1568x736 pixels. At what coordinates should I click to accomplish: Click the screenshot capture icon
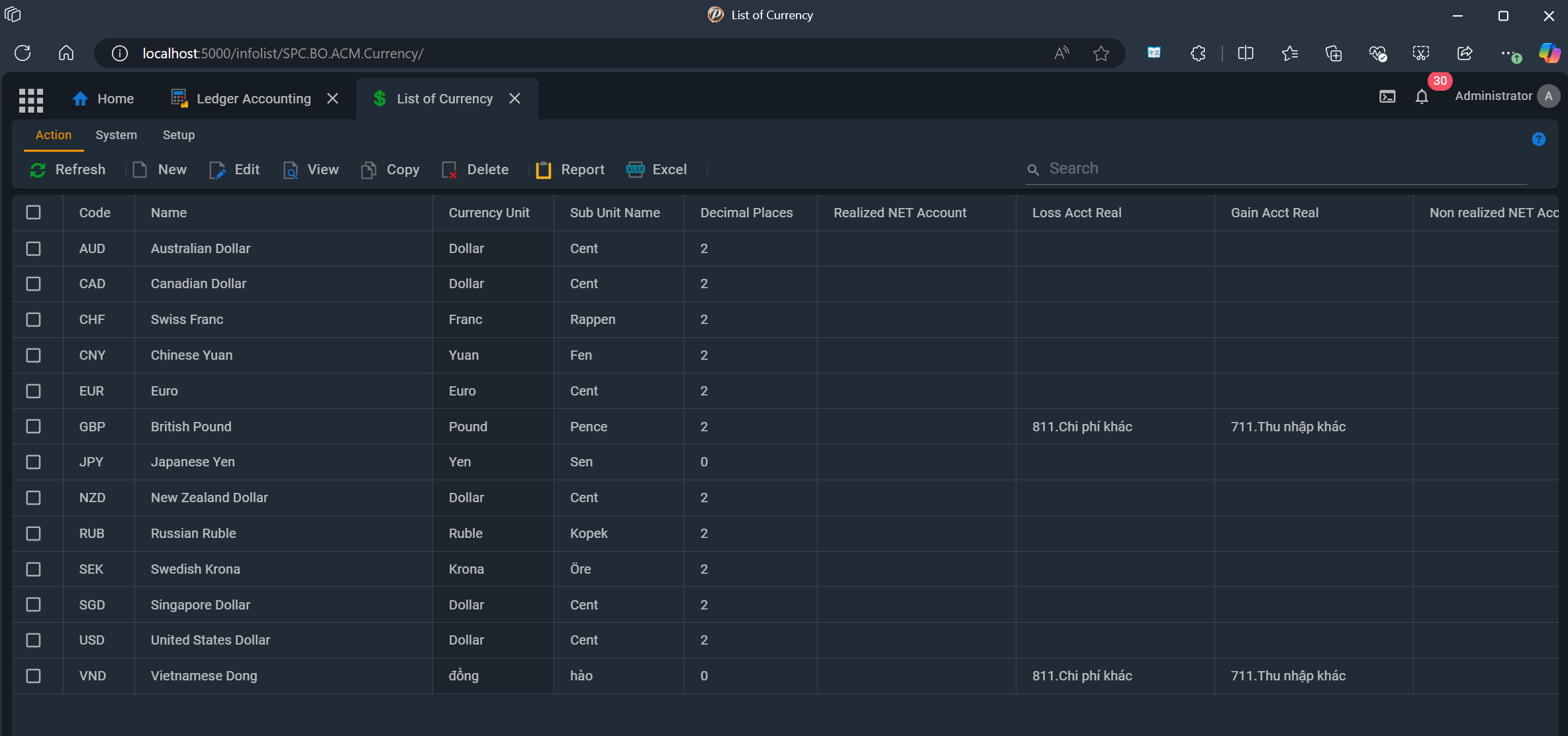[x=1421, y=53]
